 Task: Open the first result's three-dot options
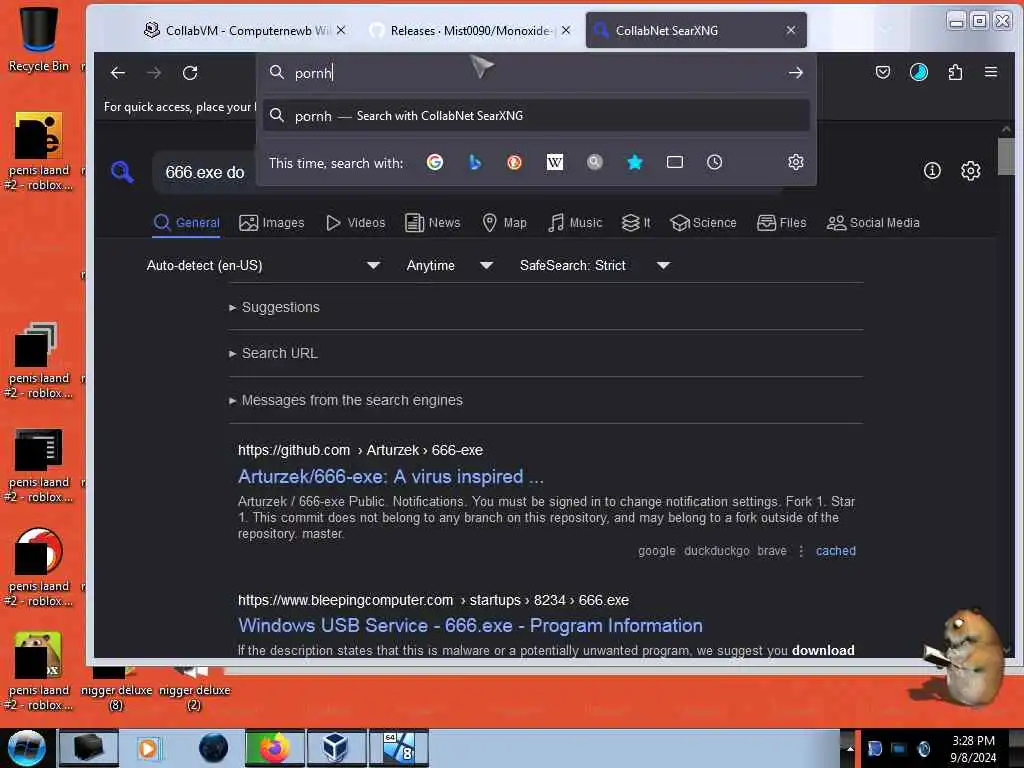(801, 551)
